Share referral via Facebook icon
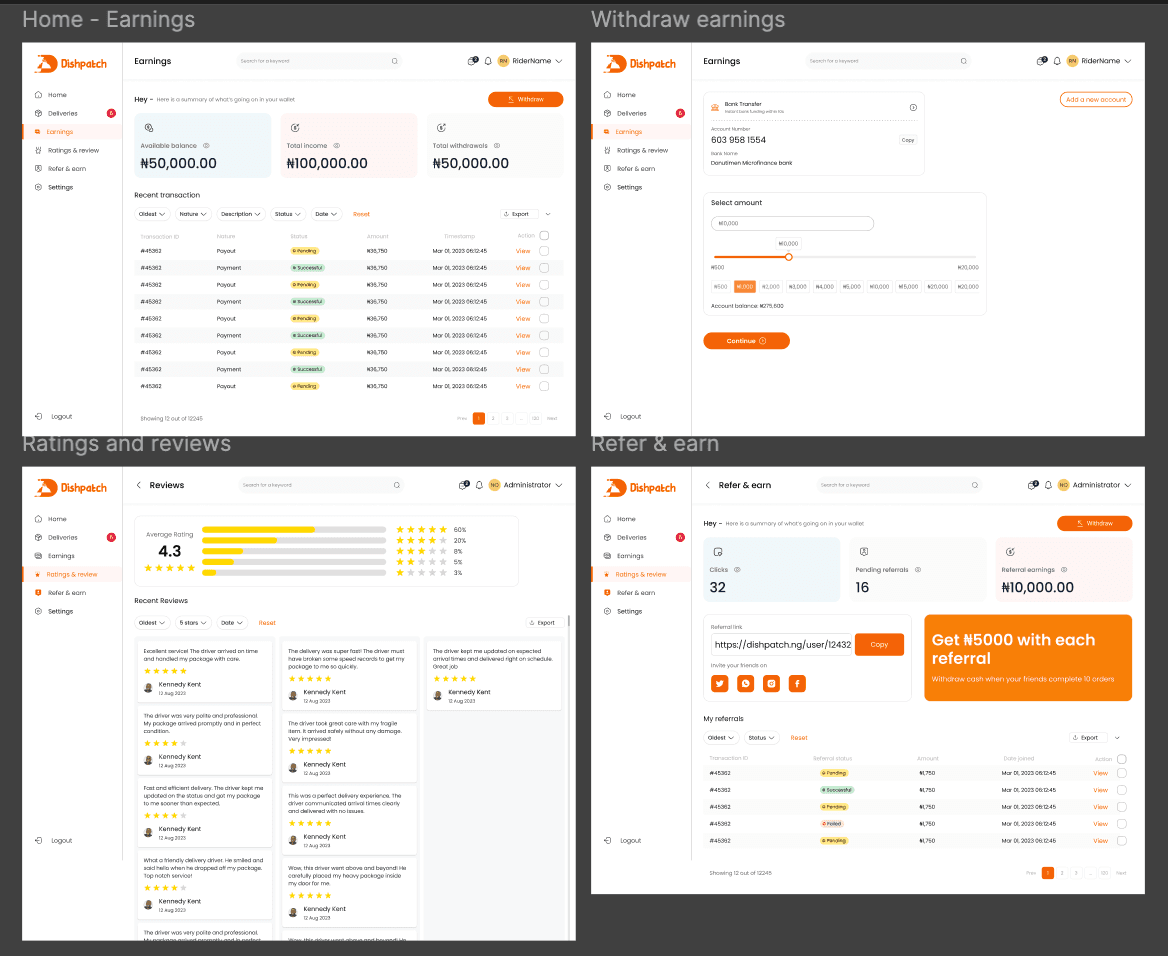Image resolution: width=1168 pixels, height=956 pixels. point(797,683)
